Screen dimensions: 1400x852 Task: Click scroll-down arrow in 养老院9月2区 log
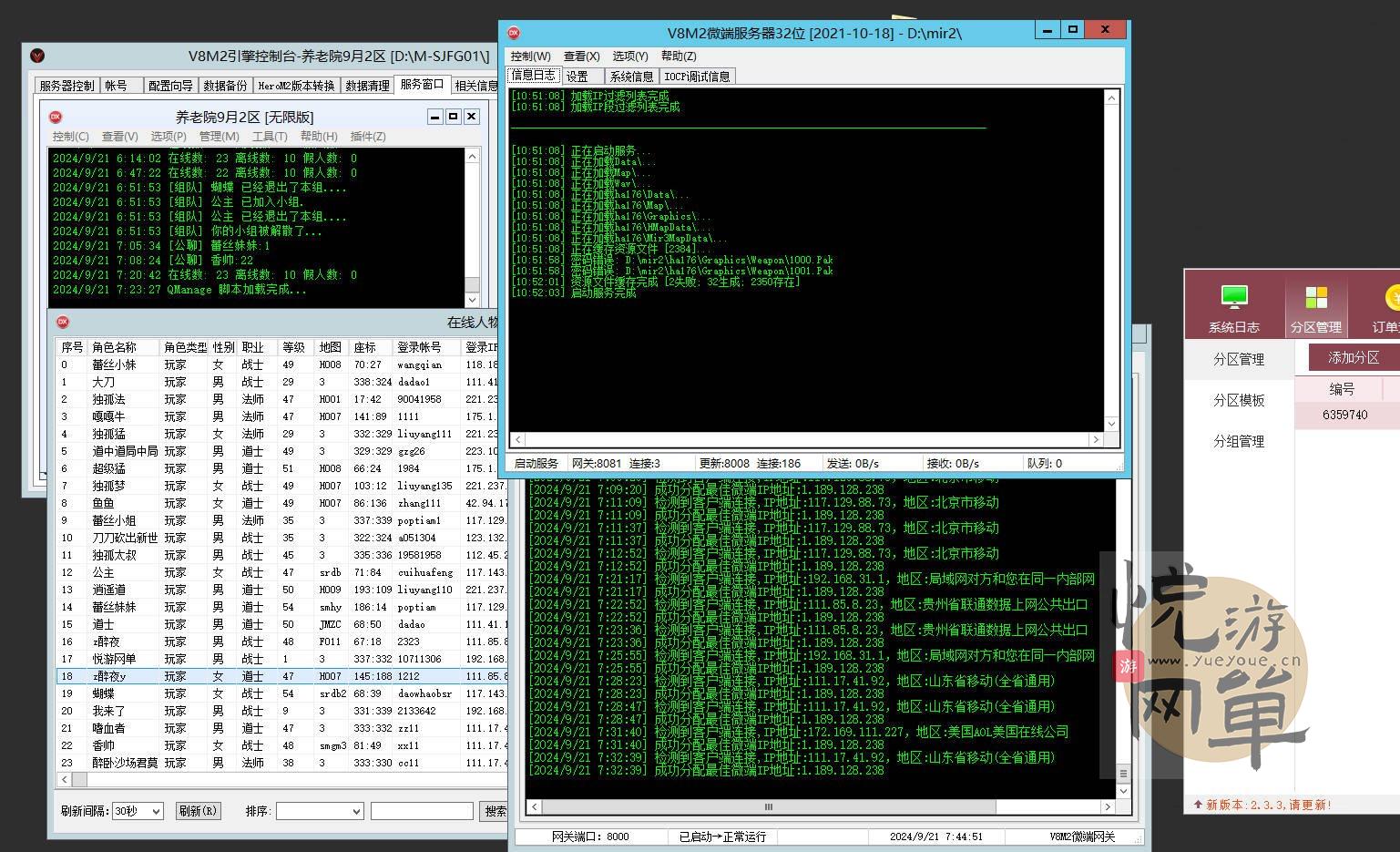472,300
